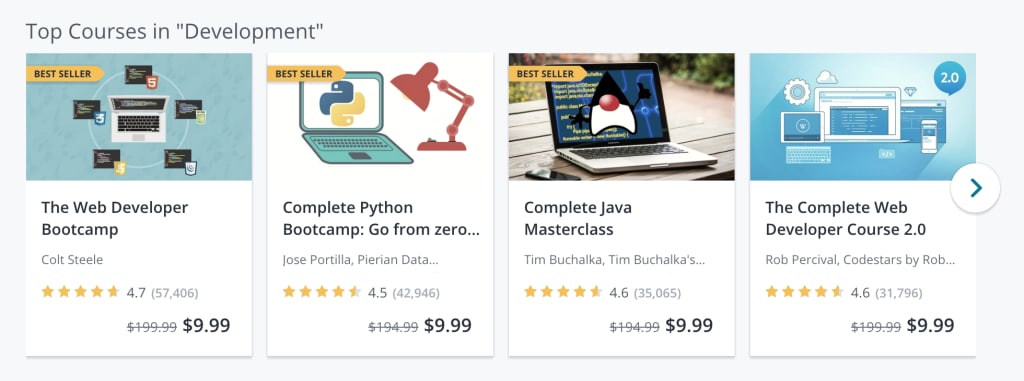Screen dimensions: 1024x381
Task: Click instructor name Colt Steele
Action: pyautogui.click(x=72, y=260)
